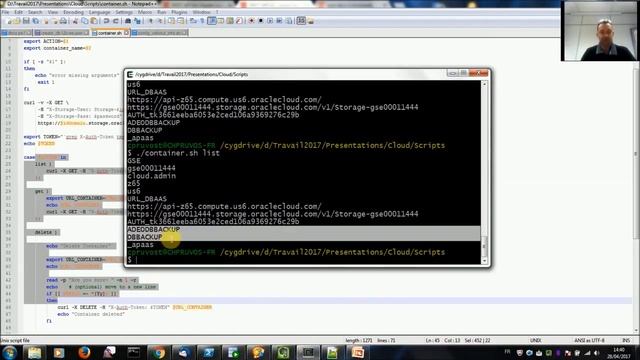640x360 pixels.
Task: Switch to the tab left of container.sh
Action: pos(62,33)
